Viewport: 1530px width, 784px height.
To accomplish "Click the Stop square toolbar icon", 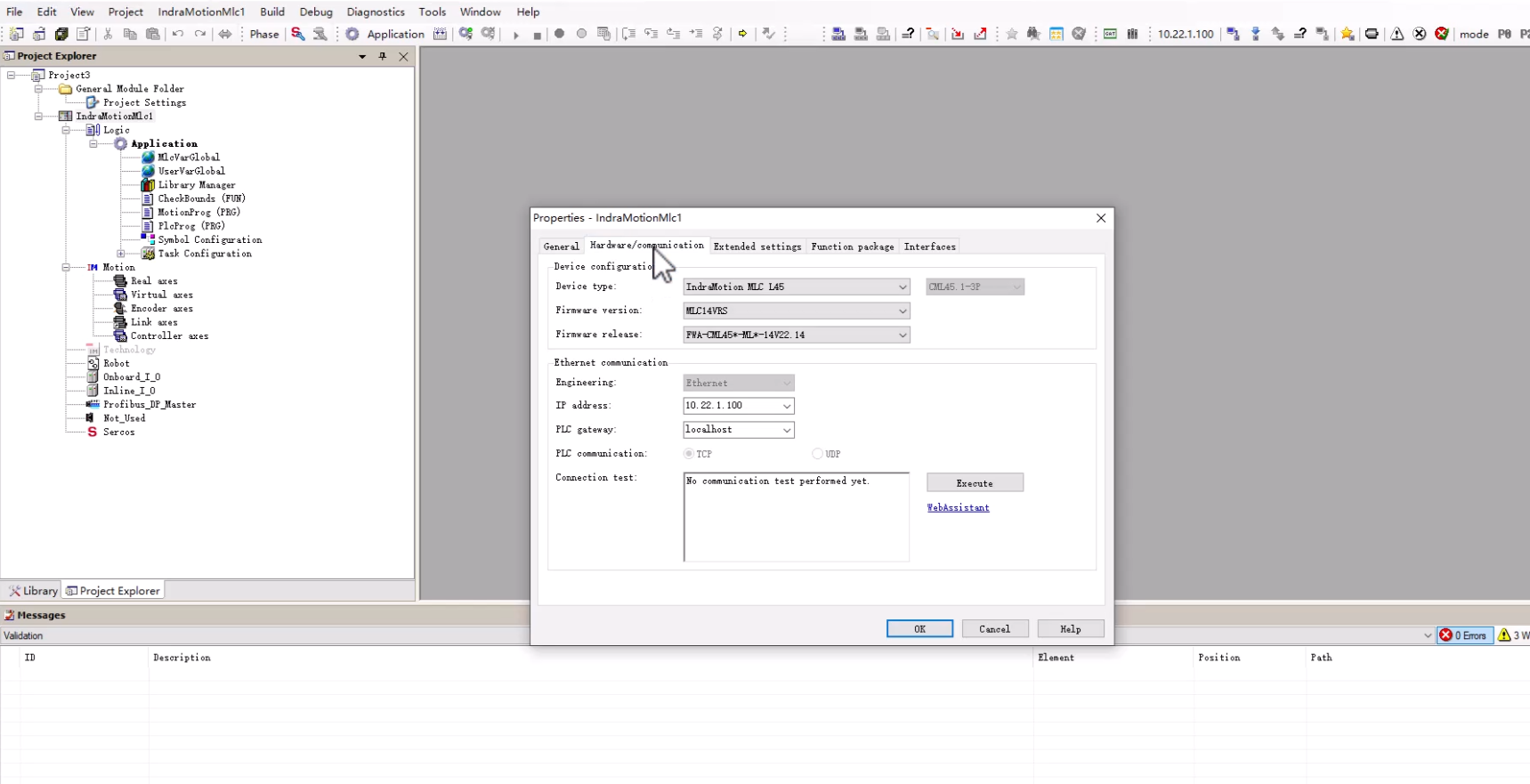I will click(537, 35).
